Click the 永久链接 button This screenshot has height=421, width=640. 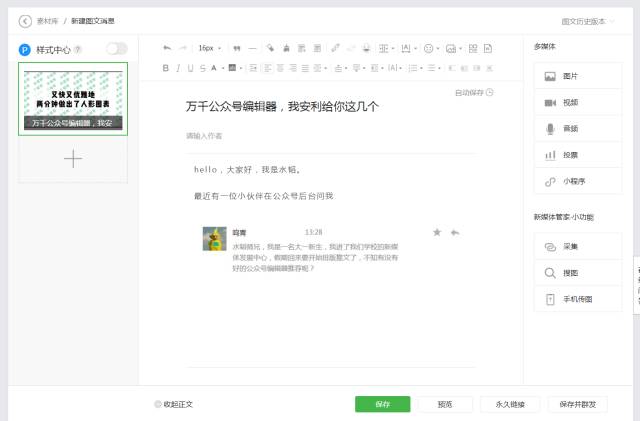[x=510, y=404]
